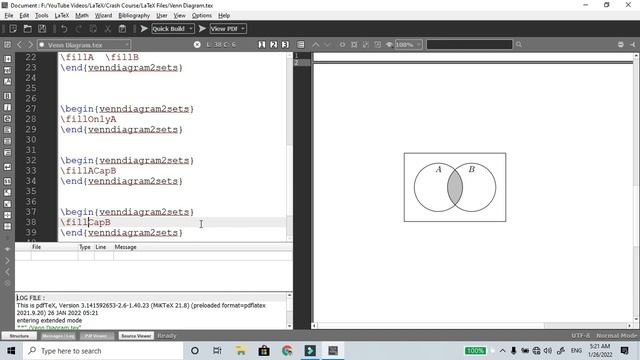This screenshot has height=360, width=640.
Task: Run View PDF with arrow icon
Action: pyautogui.click(x=202, y=29)
